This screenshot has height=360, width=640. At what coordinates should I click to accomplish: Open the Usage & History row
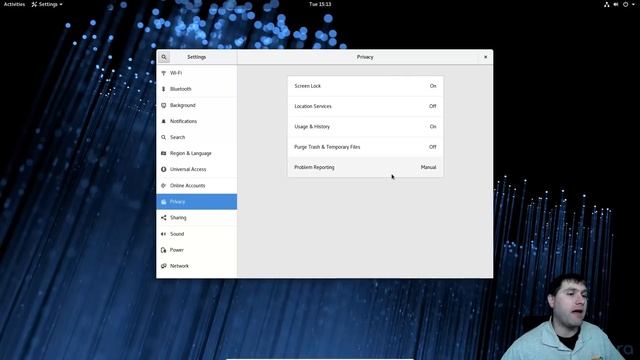(365, 127)
